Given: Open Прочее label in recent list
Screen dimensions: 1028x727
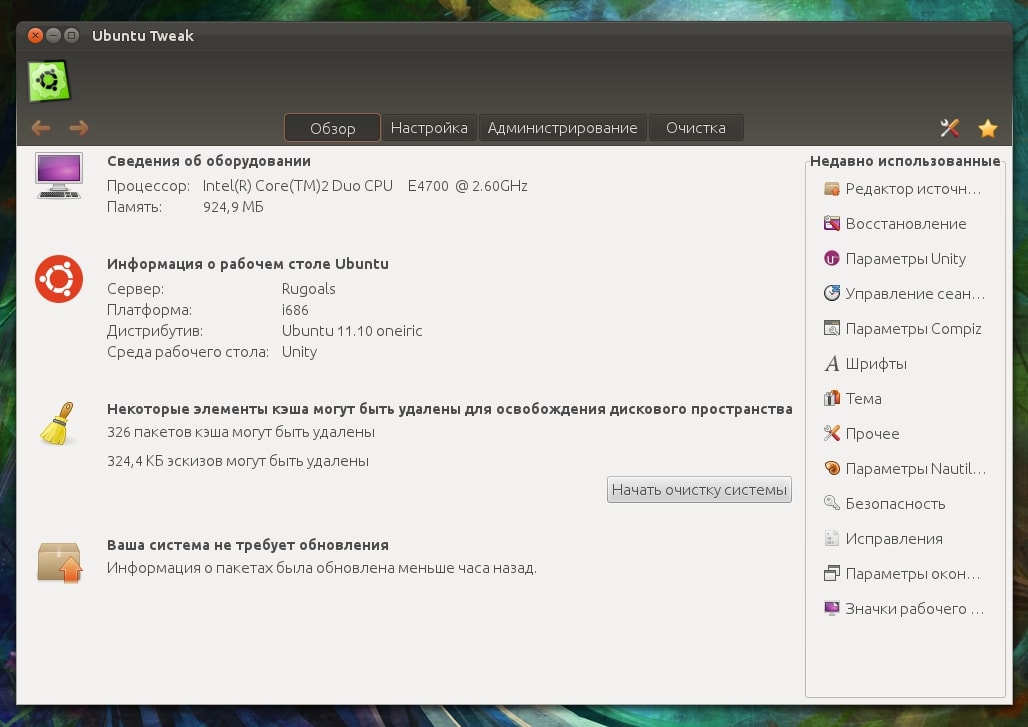Looking at the screenshot, I should coord(872,433).
